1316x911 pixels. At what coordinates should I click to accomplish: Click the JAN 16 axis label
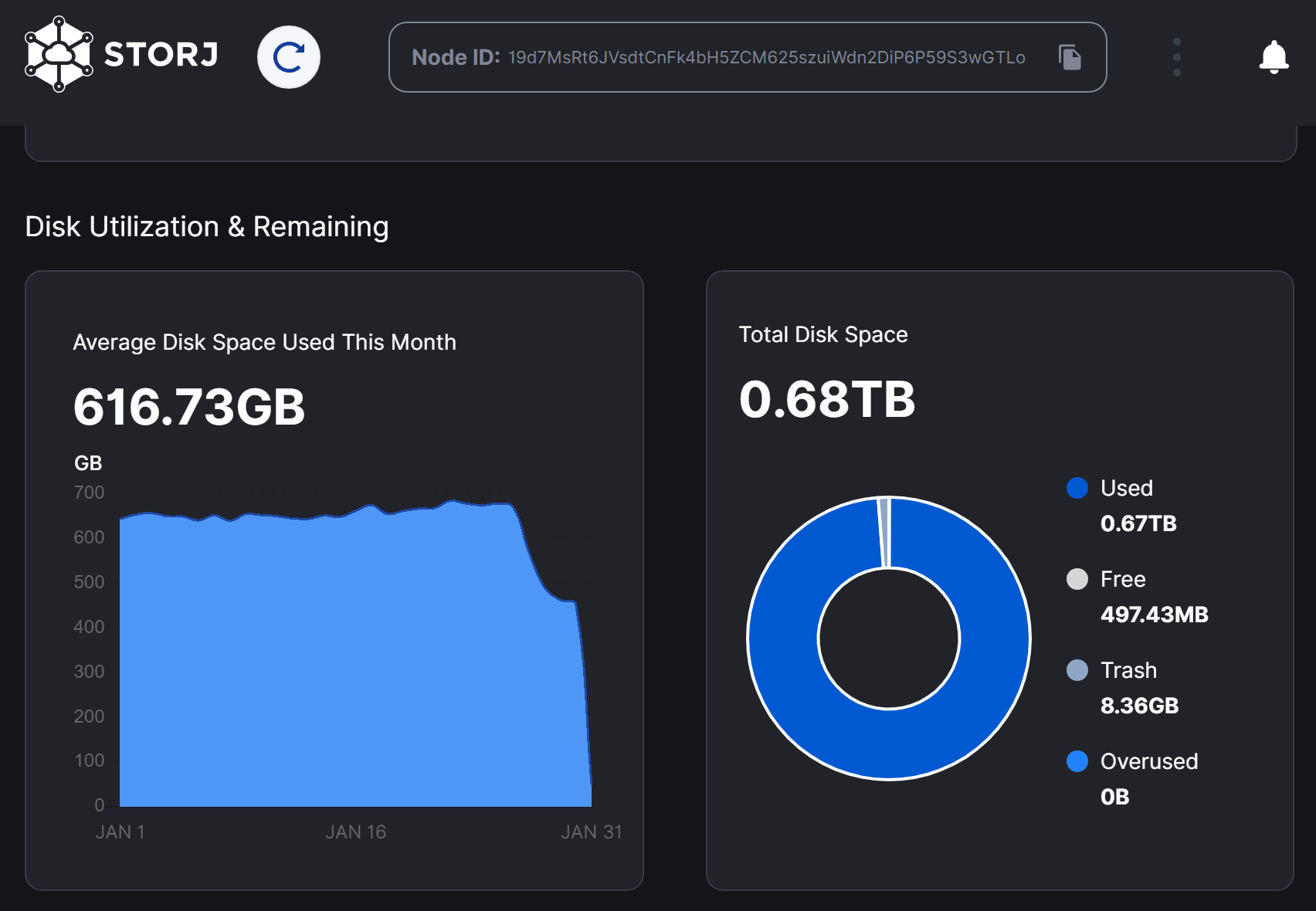(x=355, y=832)
